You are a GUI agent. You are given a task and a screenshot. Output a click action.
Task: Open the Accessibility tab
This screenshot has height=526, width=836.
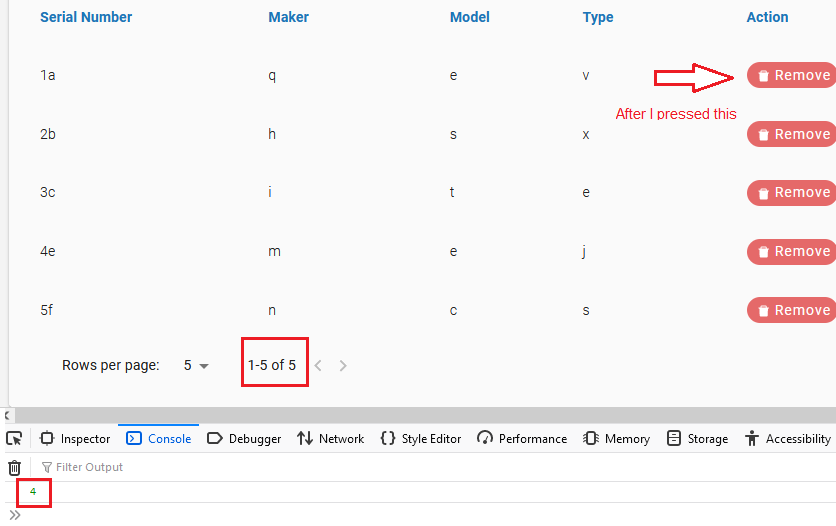tap(788, 439)
